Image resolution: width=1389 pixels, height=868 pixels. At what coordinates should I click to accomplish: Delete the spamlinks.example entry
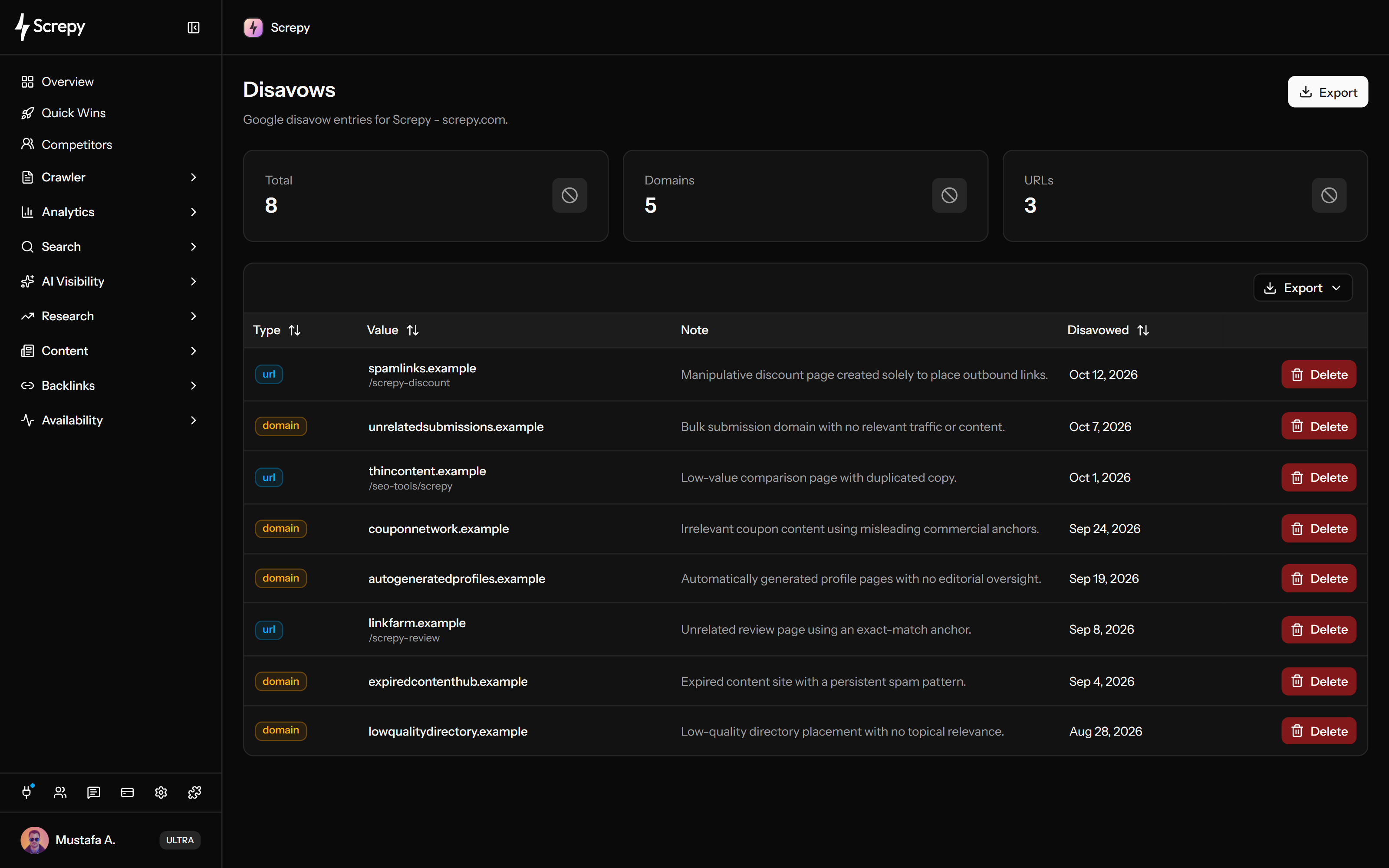[1318, 374]
